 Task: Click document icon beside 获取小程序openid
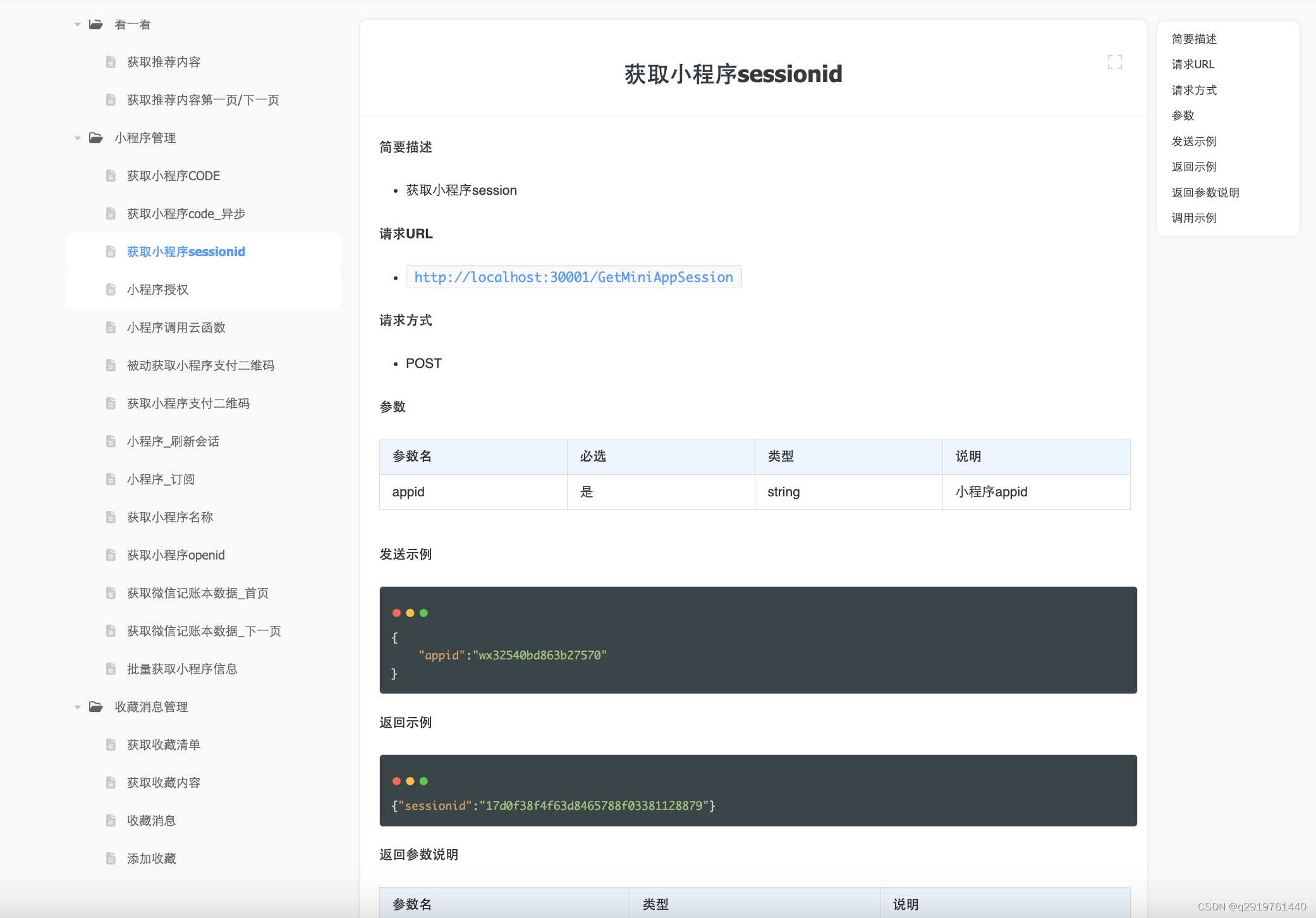[x=111, y=555]
